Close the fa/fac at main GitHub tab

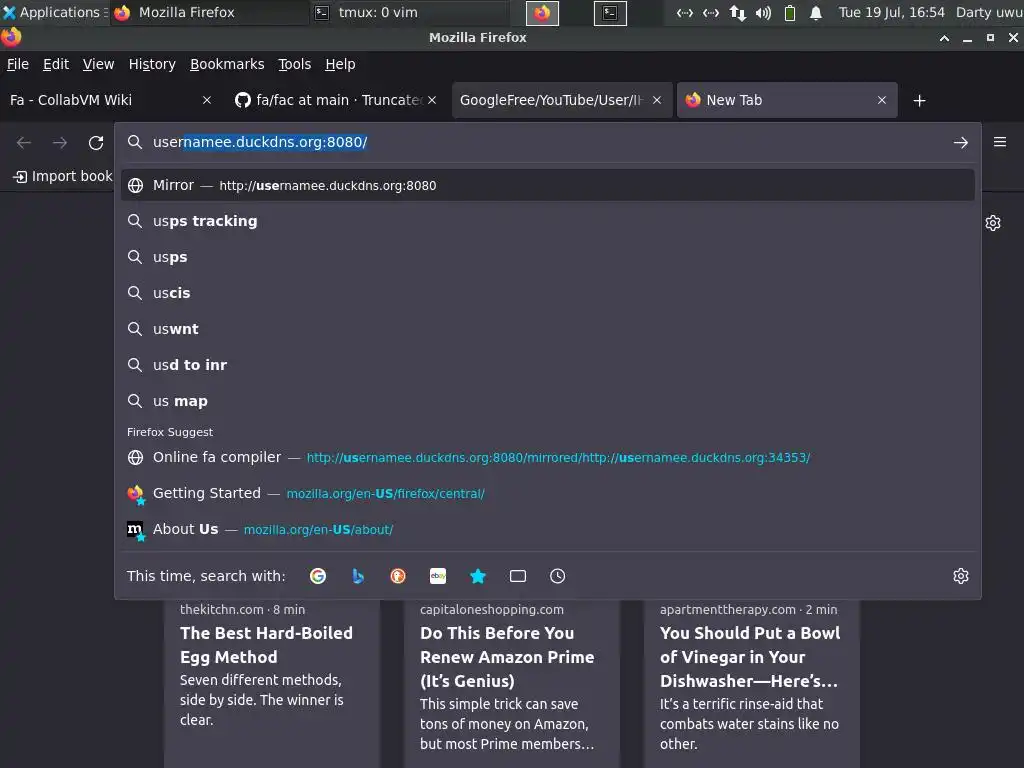point(432,100)
